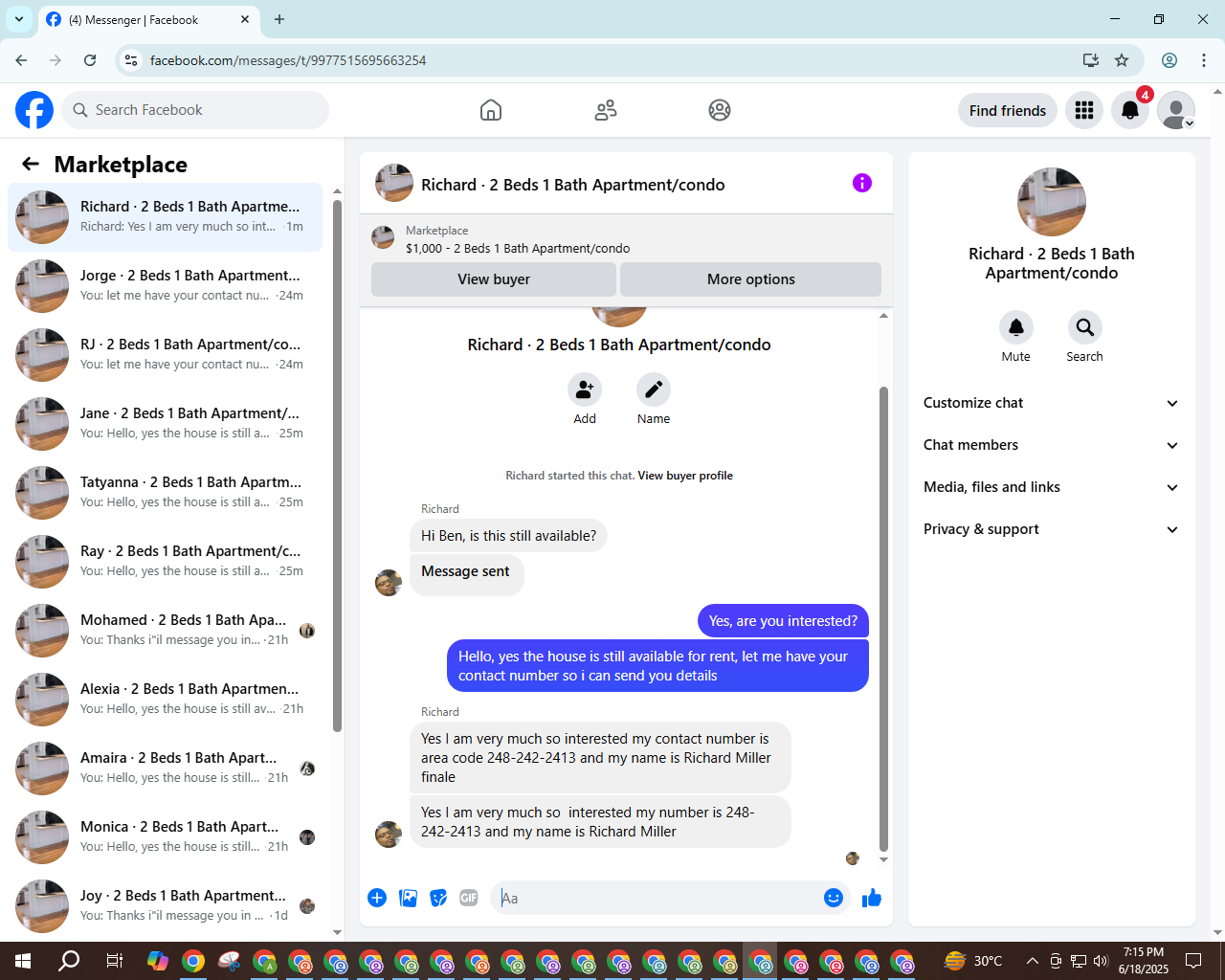View site information icon in address bar

tap(132, 60)
